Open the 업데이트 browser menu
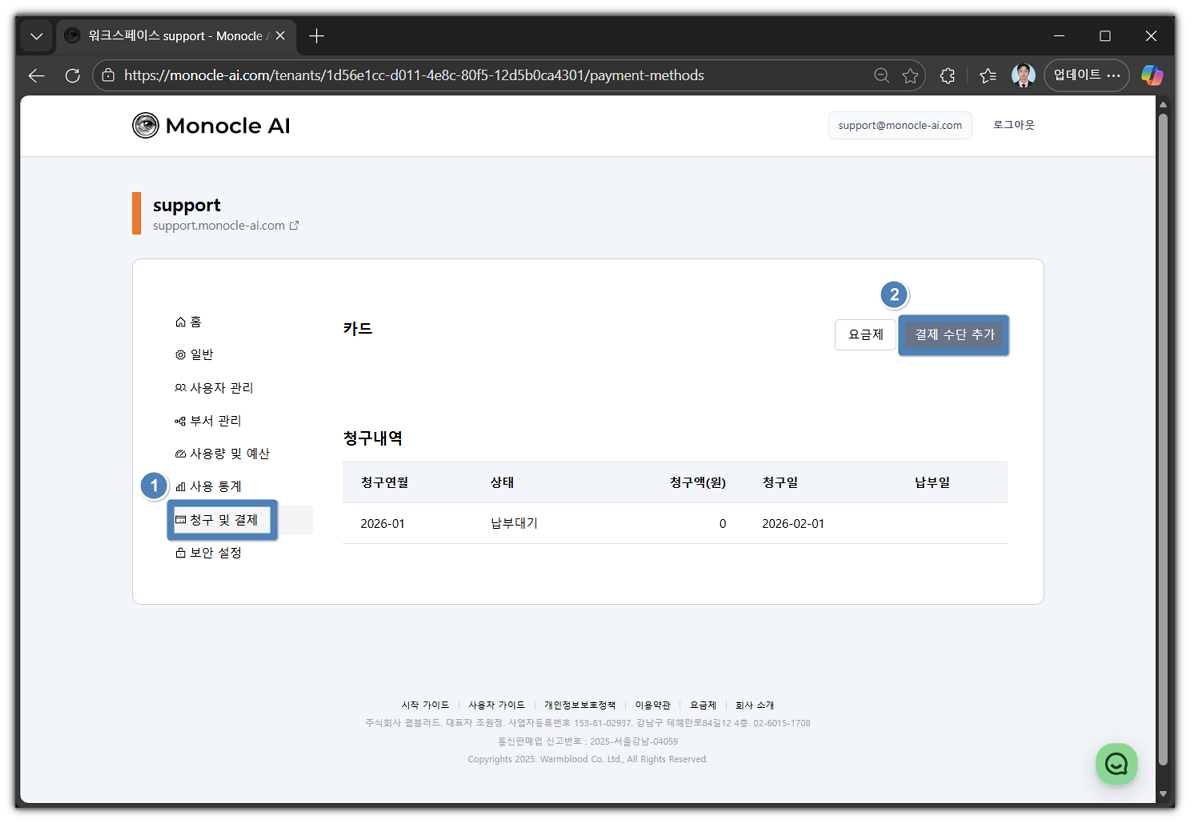The width and height of the screenshot is (1191, 824). (x=1086, y=75)
